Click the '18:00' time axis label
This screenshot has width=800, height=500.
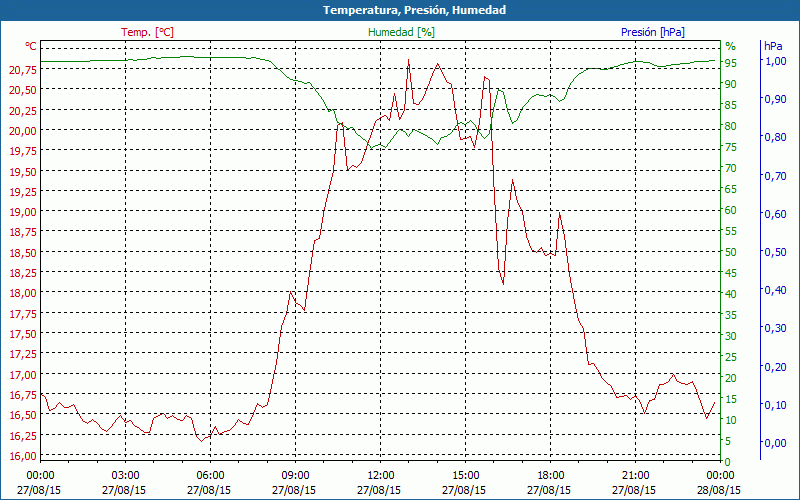click(550, 476)
